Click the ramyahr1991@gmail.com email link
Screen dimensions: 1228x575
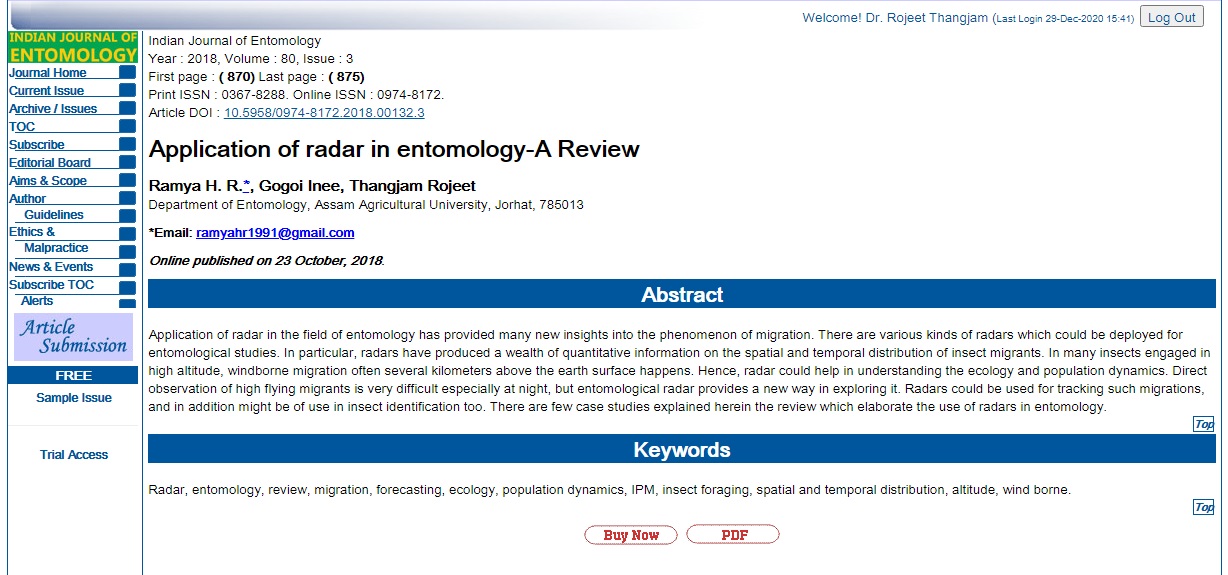tap(275, 233)
